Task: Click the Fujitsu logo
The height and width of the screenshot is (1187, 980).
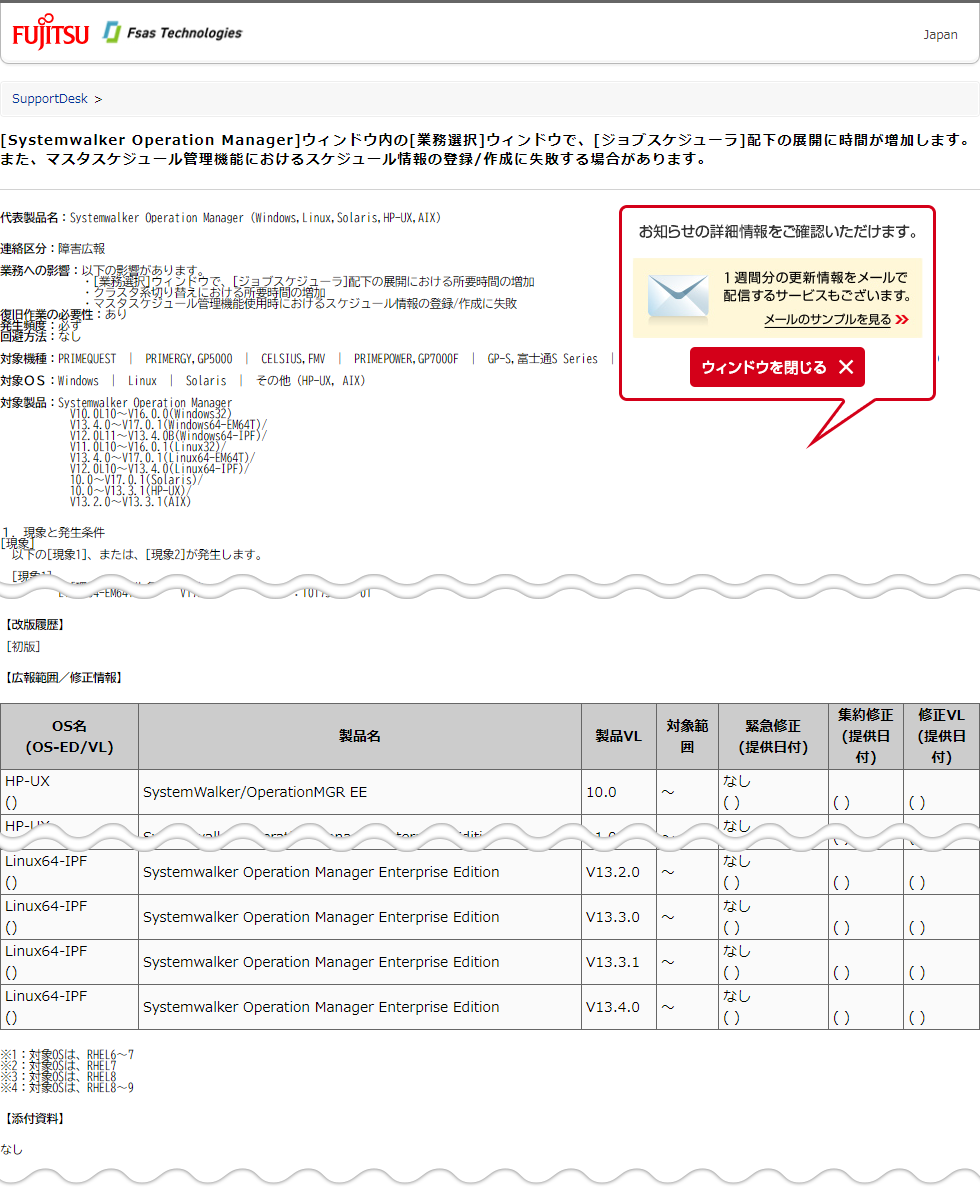Action: coord(50,33)
